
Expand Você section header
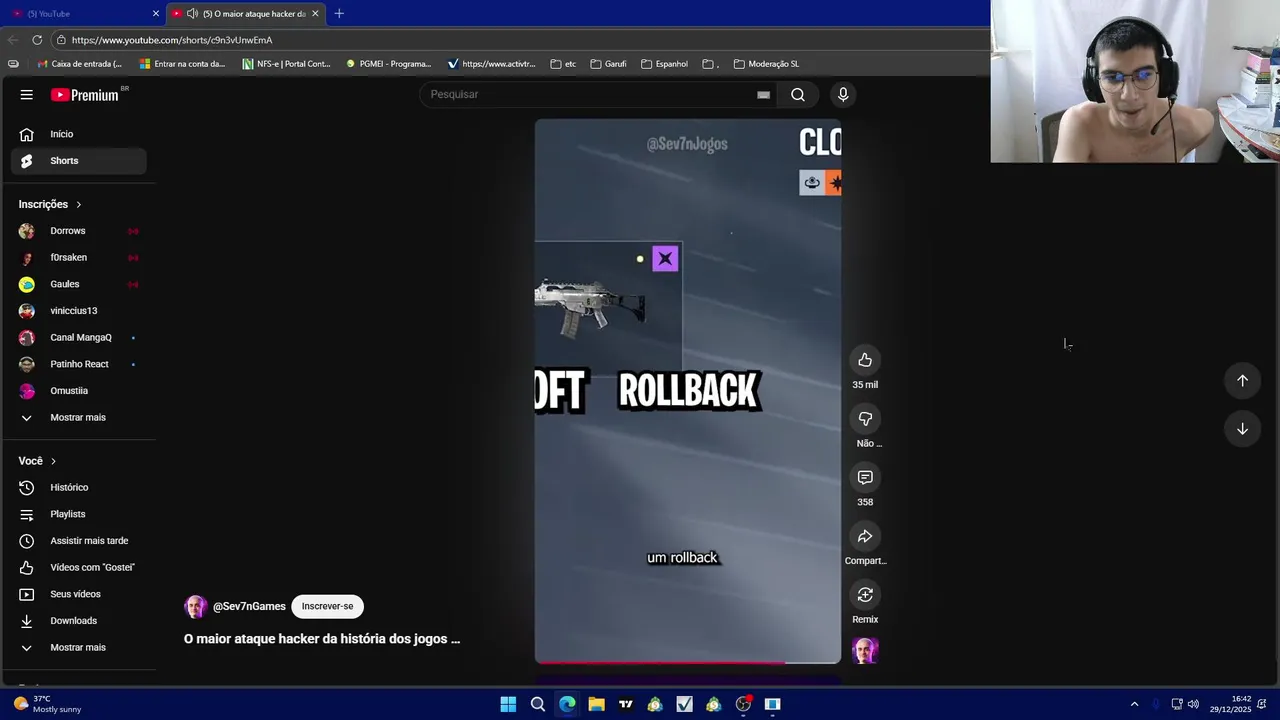(x=38, y=461)
